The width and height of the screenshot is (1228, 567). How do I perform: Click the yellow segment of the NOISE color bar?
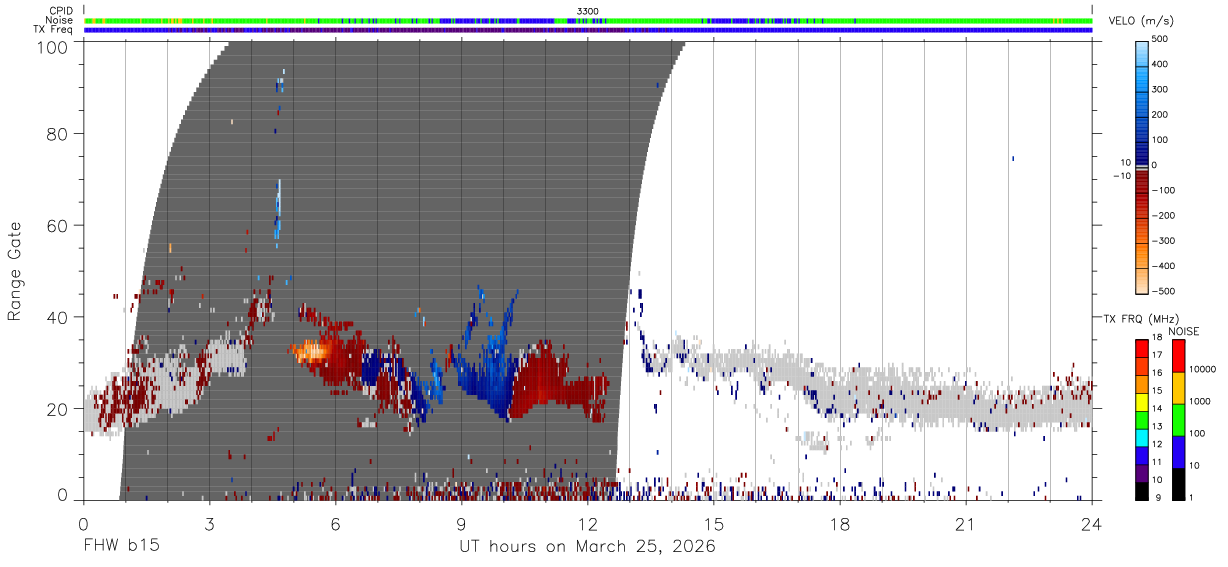[x=1179, y=386]
